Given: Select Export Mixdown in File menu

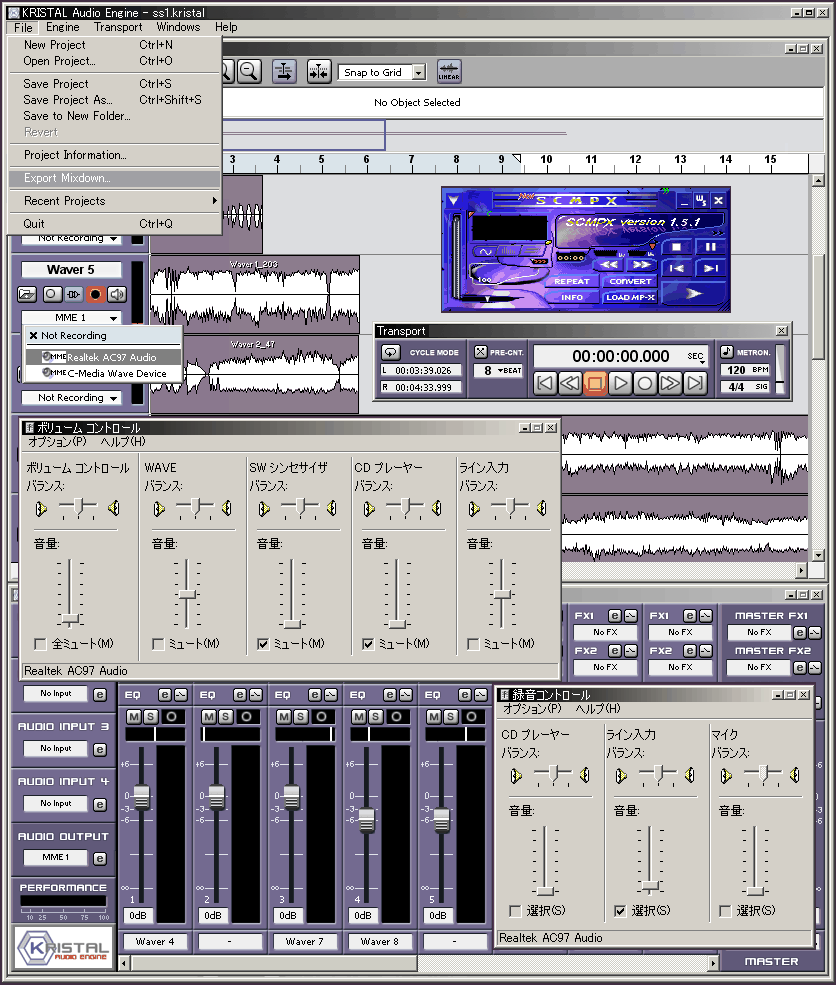Looking at the screenshot, I should tap(67, 178).
